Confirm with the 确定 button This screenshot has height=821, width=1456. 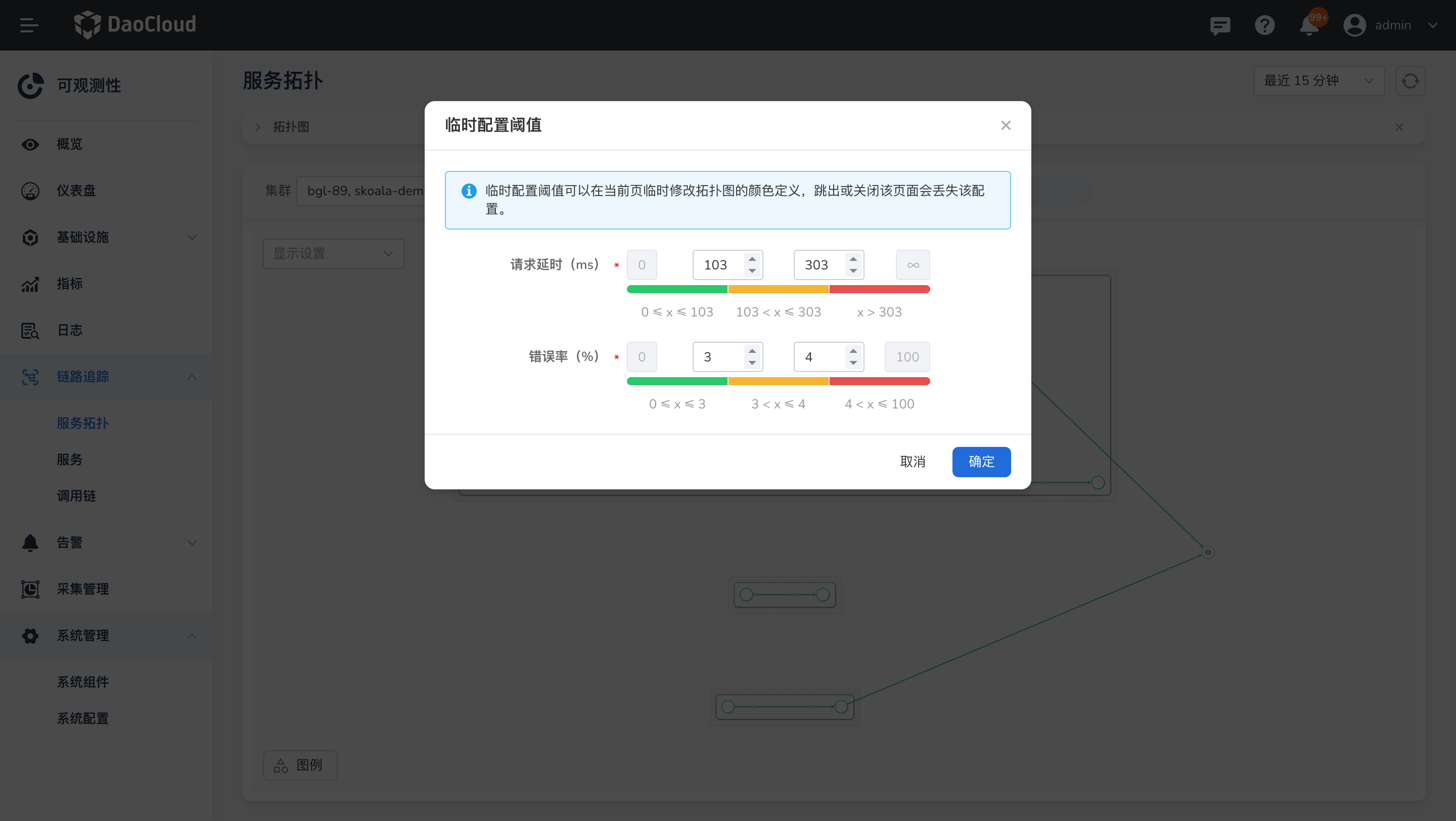tap(981, 462)
